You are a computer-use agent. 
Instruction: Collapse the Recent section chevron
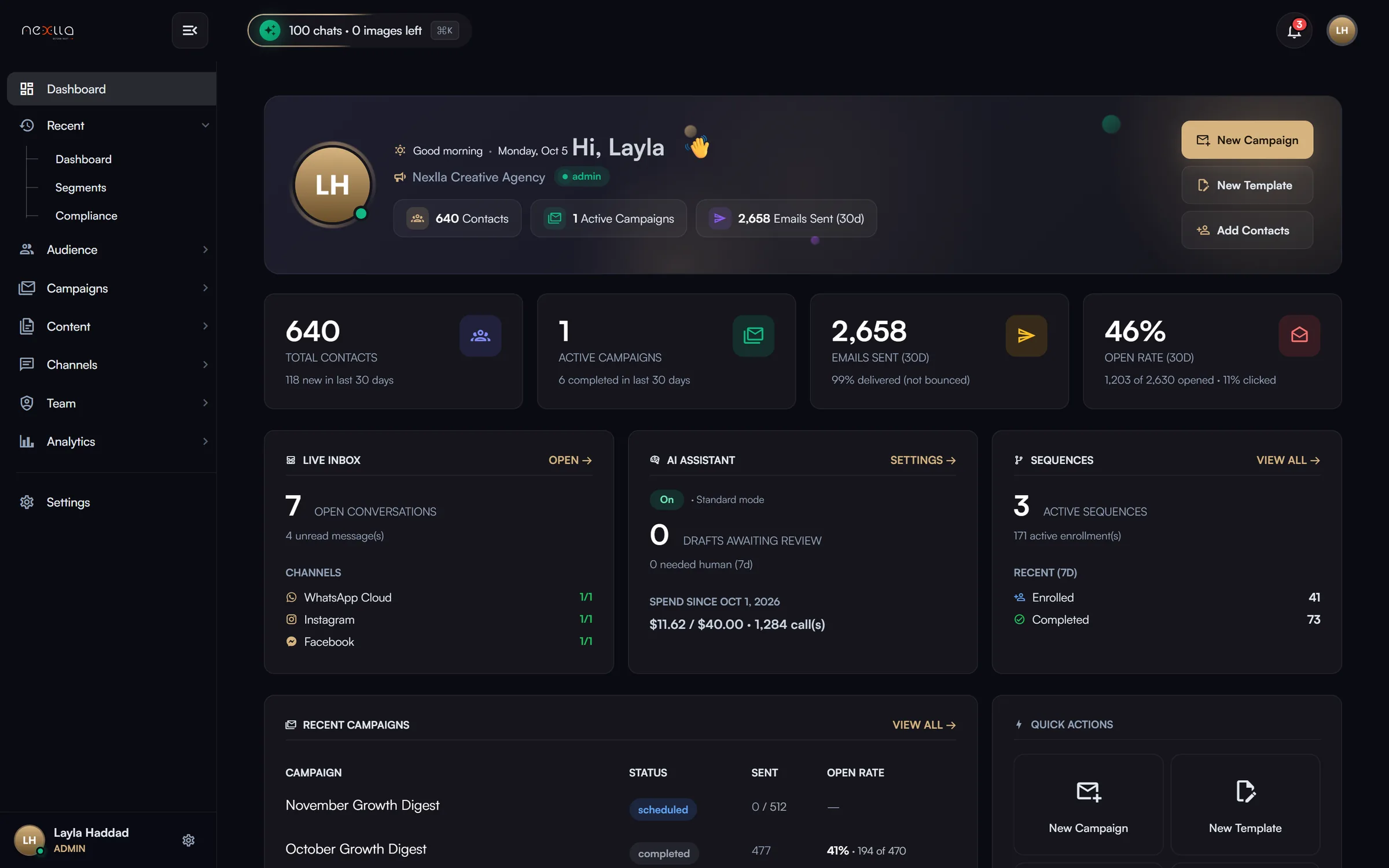205,125
